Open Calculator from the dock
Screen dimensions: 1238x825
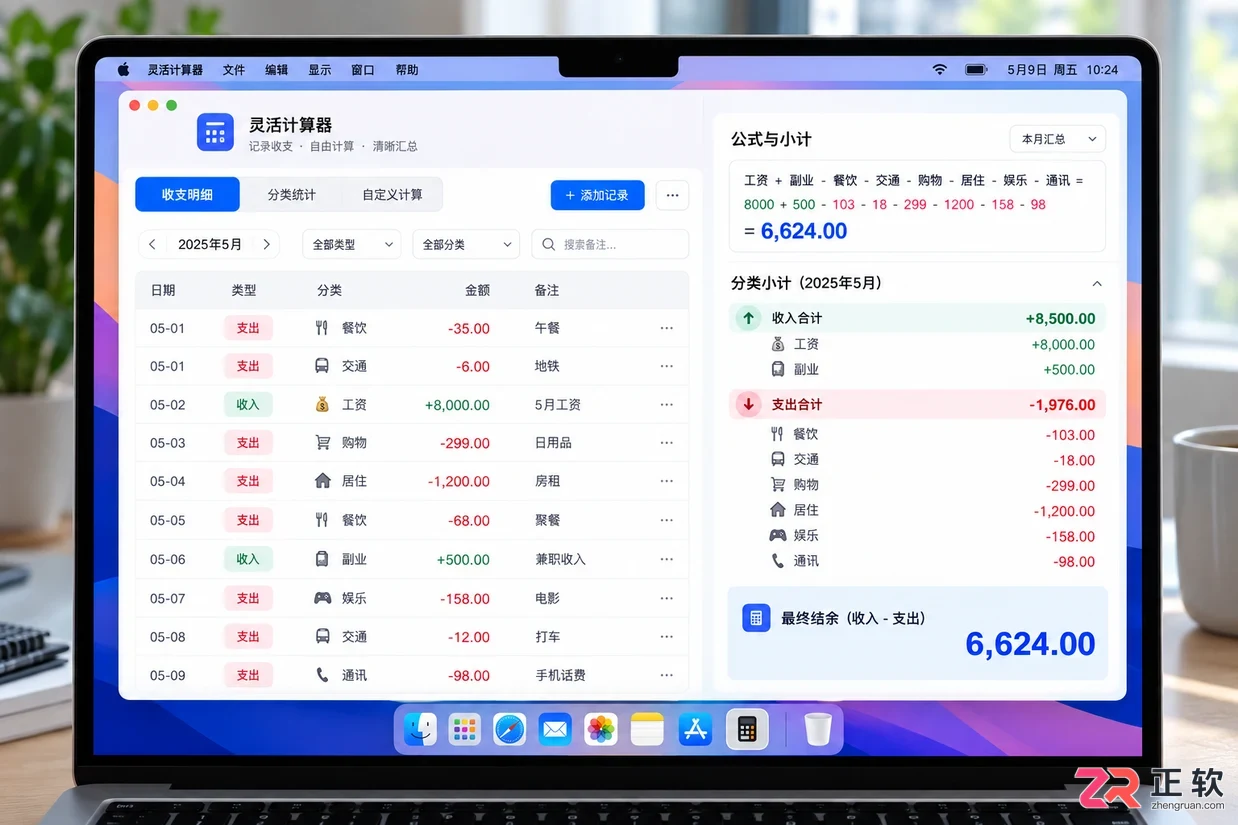tap(746, 730)
